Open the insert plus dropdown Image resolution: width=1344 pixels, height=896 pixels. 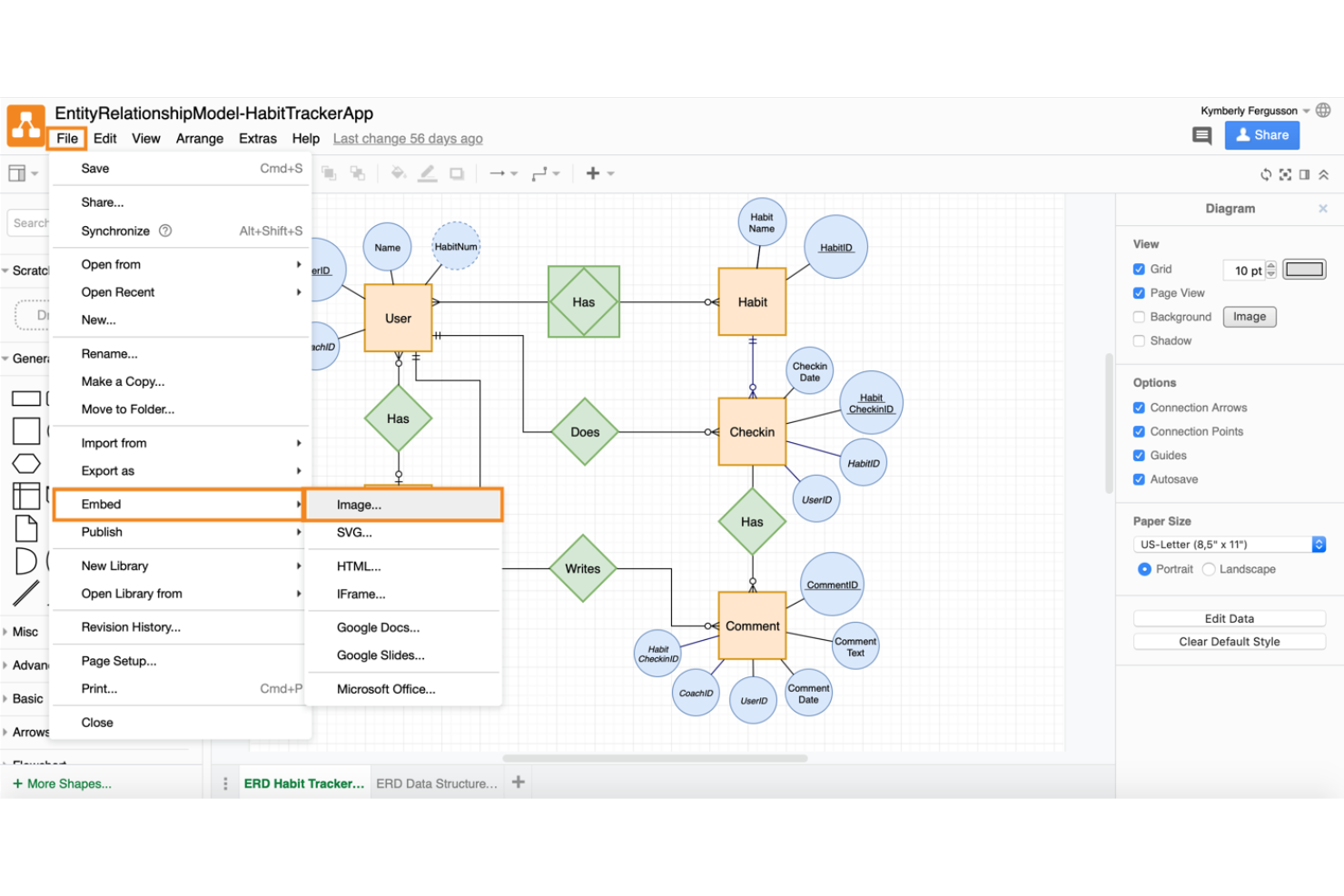600,173
